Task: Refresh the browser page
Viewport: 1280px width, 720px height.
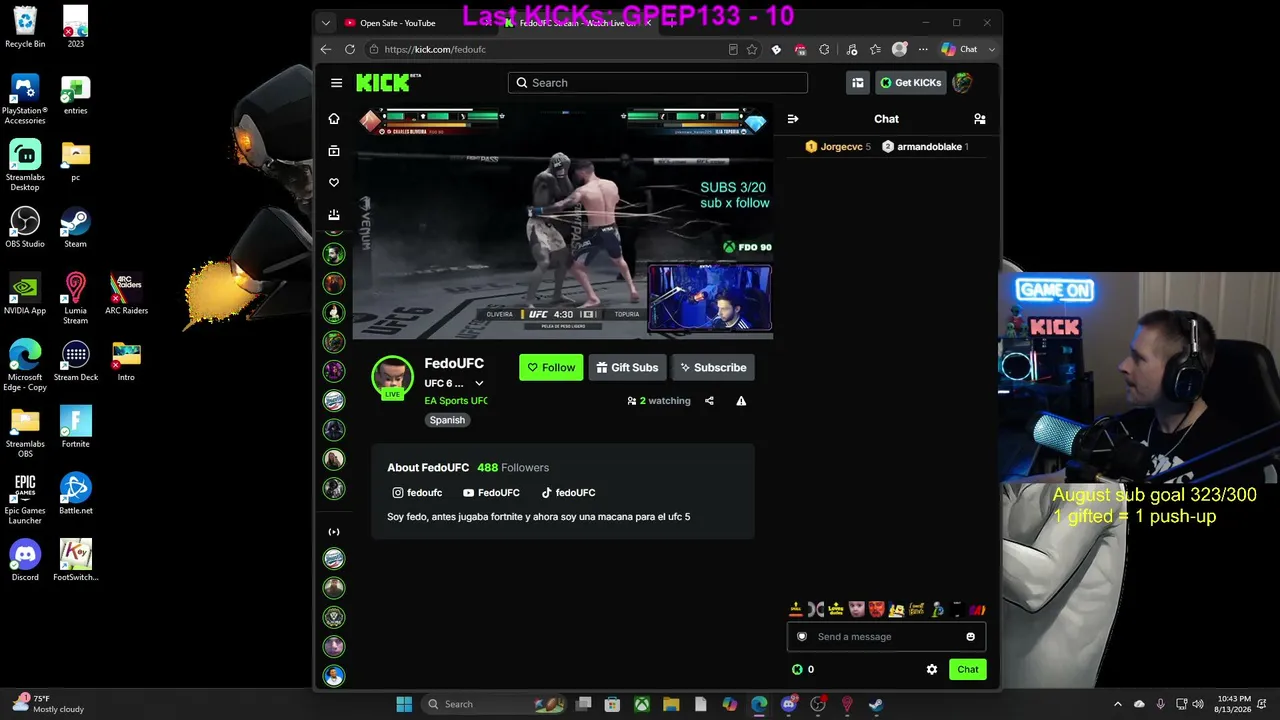Action: tap(350, 49)
